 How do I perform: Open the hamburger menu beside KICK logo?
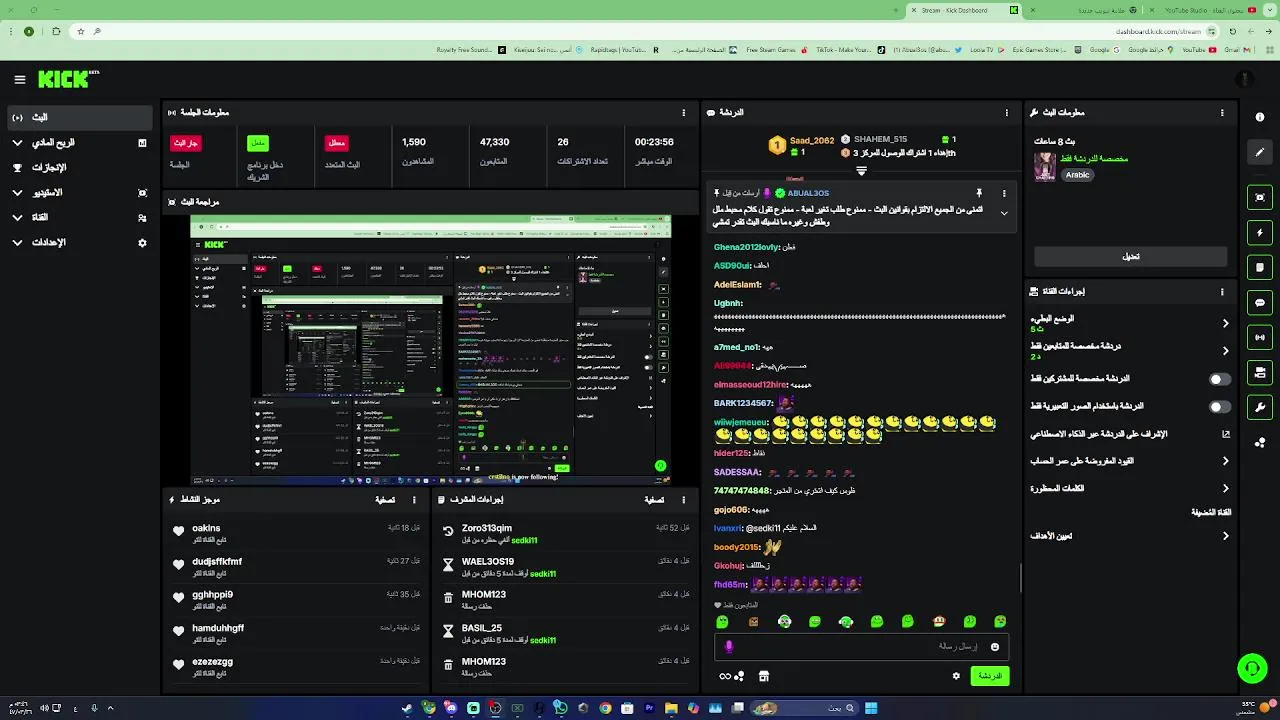point(19,80)
